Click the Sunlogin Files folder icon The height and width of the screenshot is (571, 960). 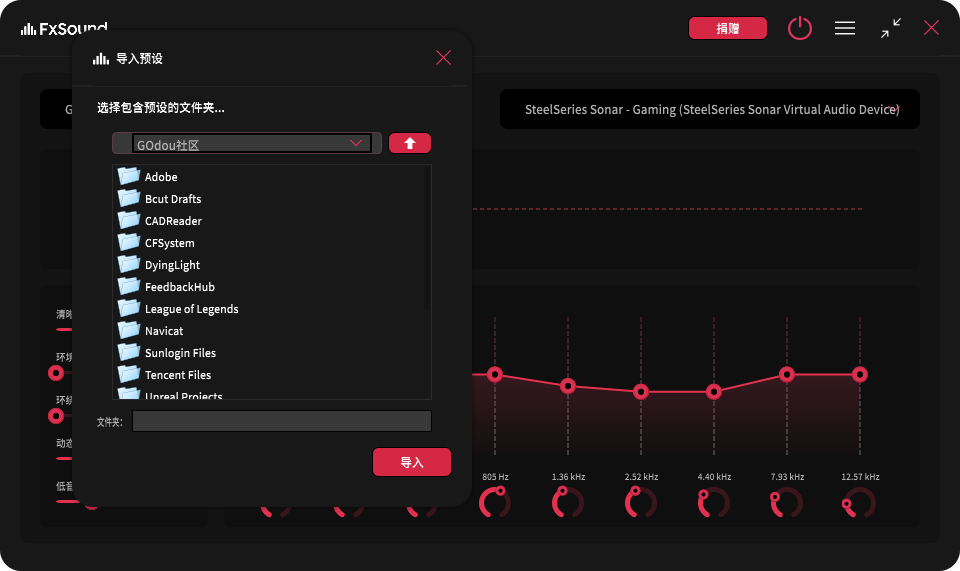pyautogui.click(x=129, y=353)
